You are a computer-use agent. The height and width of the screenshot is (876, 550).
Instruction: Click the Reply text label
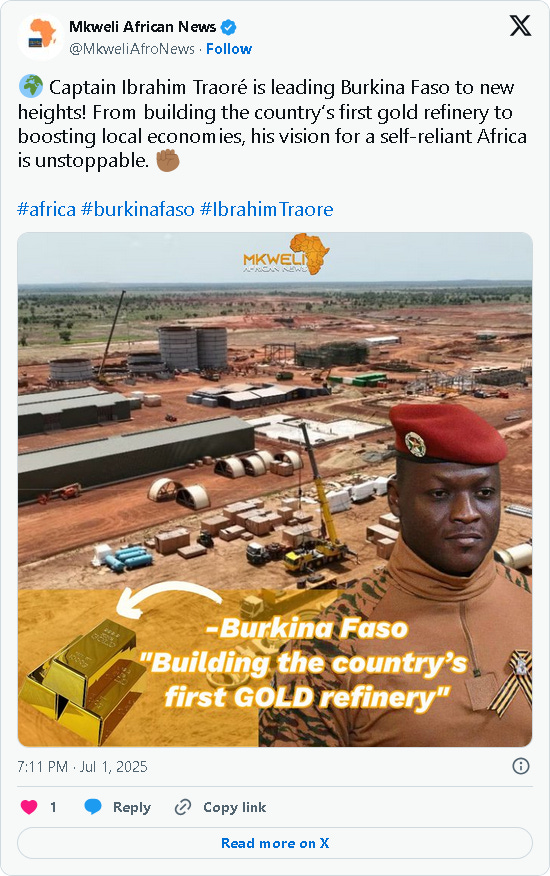[132, 807]
